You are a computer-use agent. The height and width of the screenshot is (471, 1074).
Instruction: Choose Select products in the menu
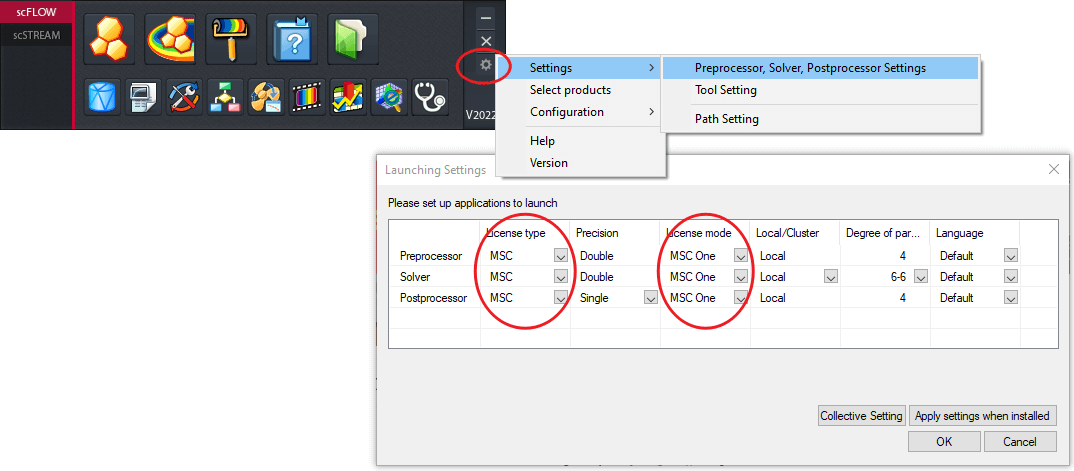tap(570, 90)
